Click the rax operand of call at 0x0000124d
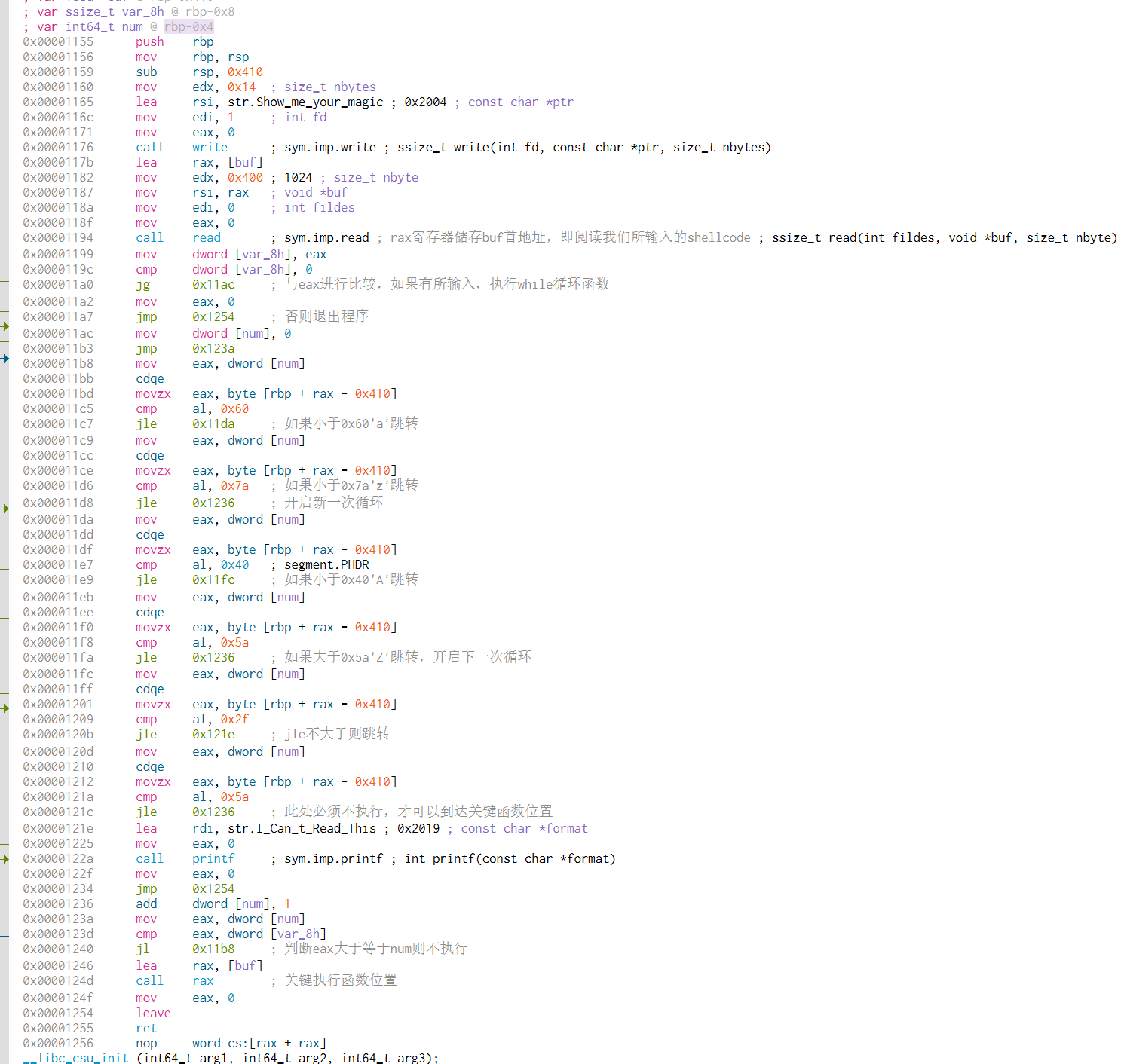 pyautogui.click(x=203, y=981)
